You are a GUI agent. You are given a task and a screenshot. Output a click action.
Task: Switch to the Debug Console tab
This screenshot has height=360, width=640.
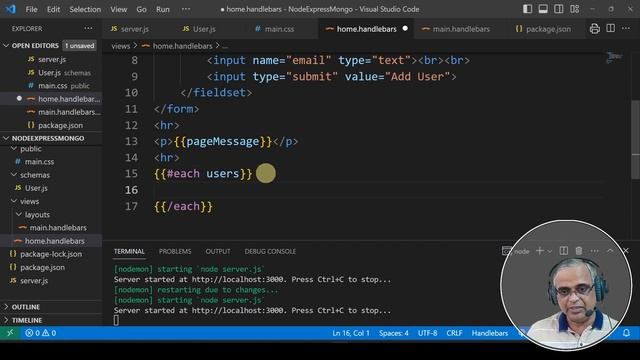(270, 251)
